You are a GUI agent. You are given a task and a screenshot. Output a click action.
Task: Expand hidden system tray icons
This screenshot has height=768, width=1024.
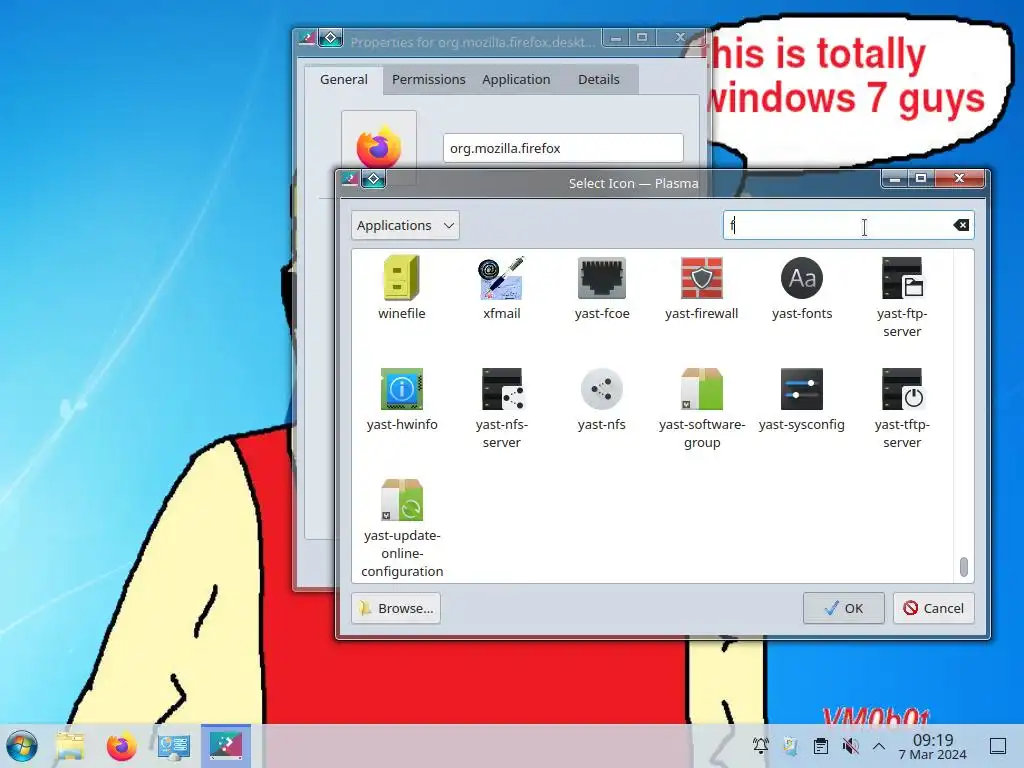pyautogui.click(x=879, y=746)
